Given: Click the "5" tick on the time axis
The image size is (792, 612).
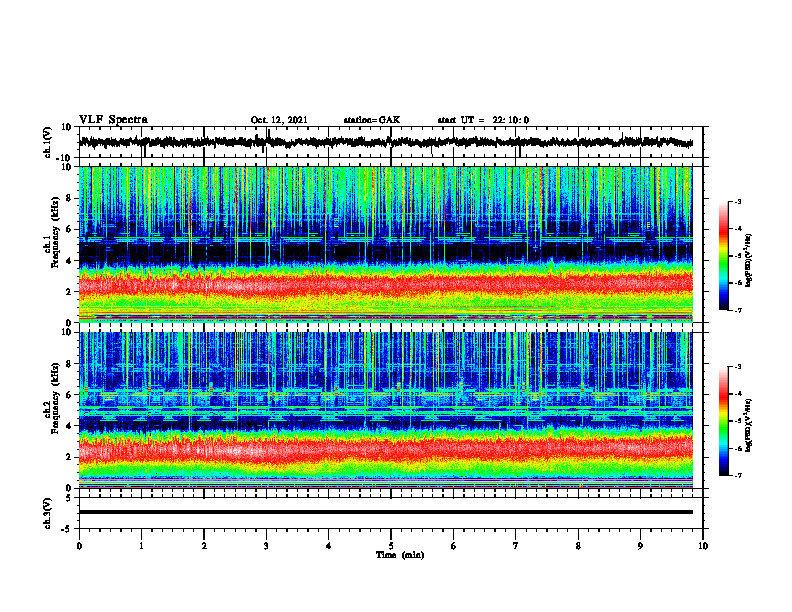Looking at the screenshot, I should tap(391, 546).
